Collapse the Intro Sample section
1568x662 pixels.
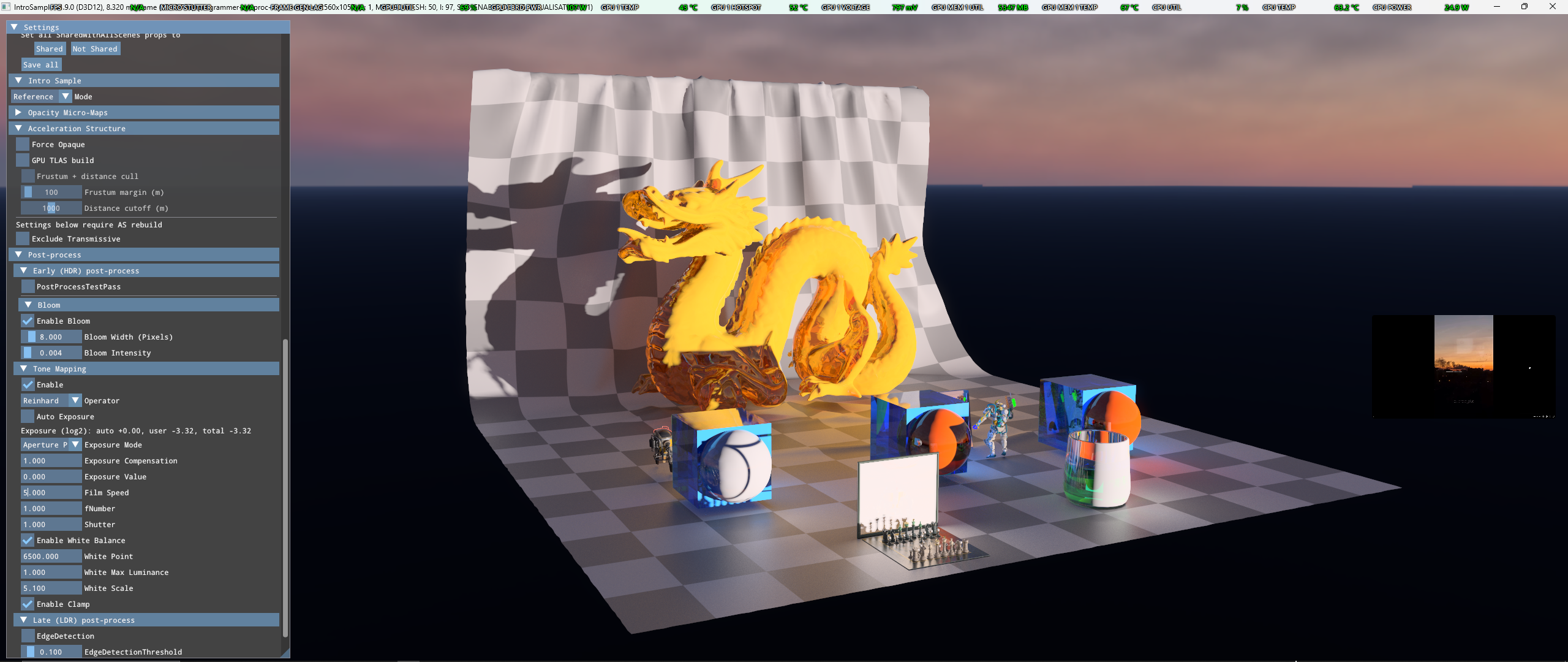18,80
